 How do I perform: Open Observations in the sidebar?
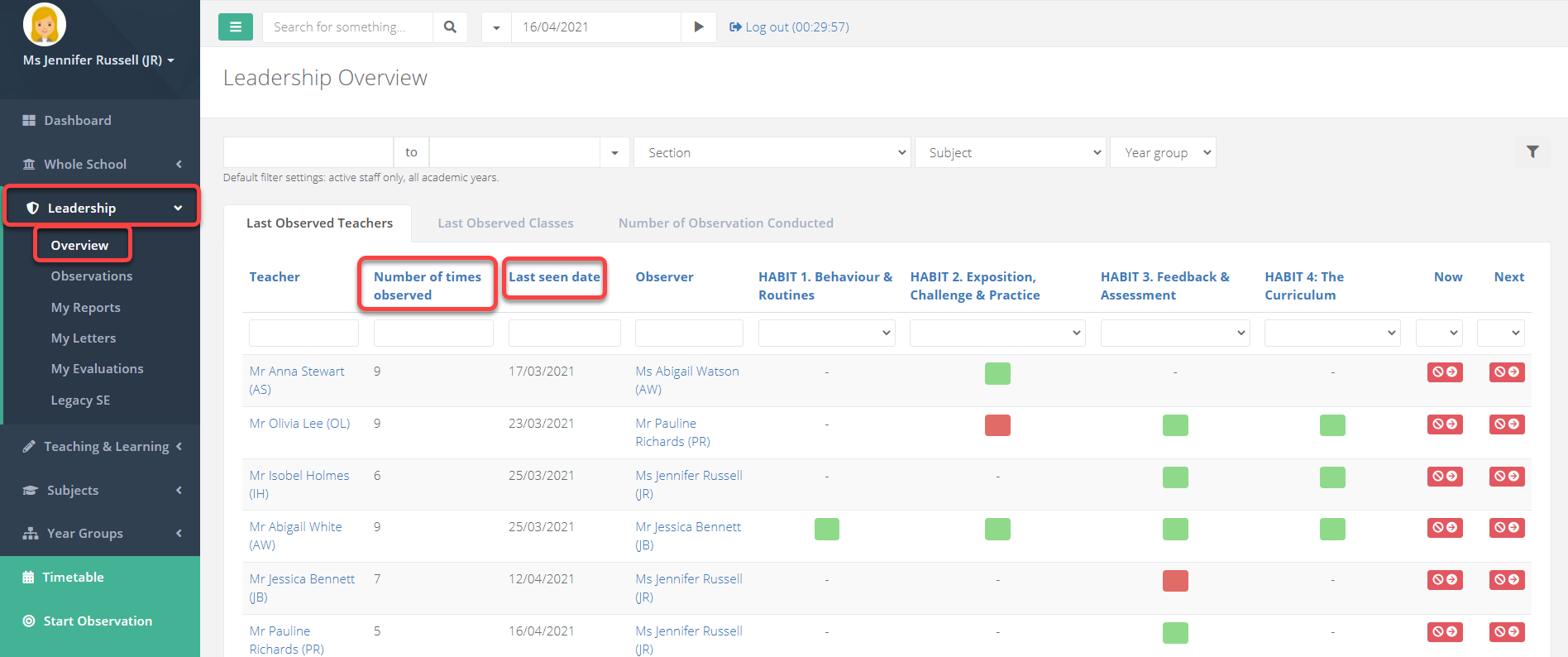coord(92,276)
